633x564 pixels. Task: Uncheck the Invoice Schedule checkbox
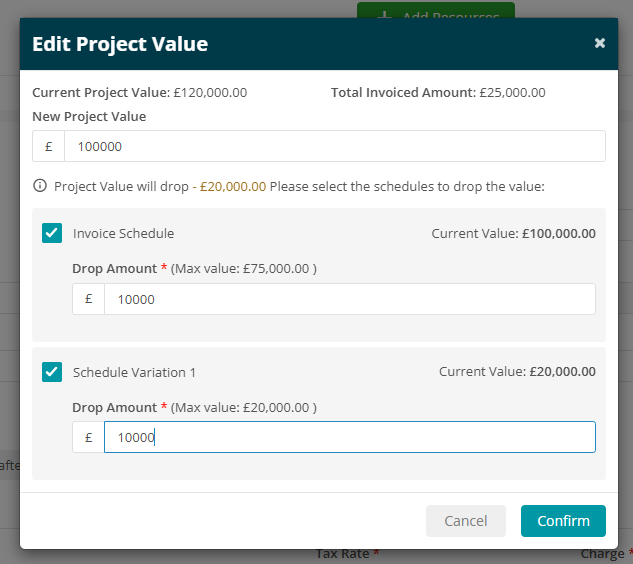(x=52, y=233)
